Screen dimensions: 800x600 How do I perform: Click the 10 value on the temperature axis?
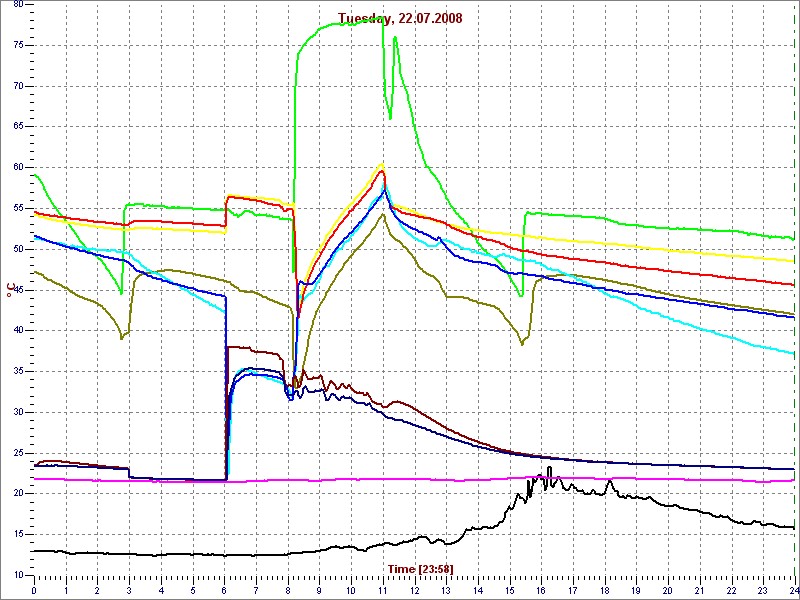(20, 575)
